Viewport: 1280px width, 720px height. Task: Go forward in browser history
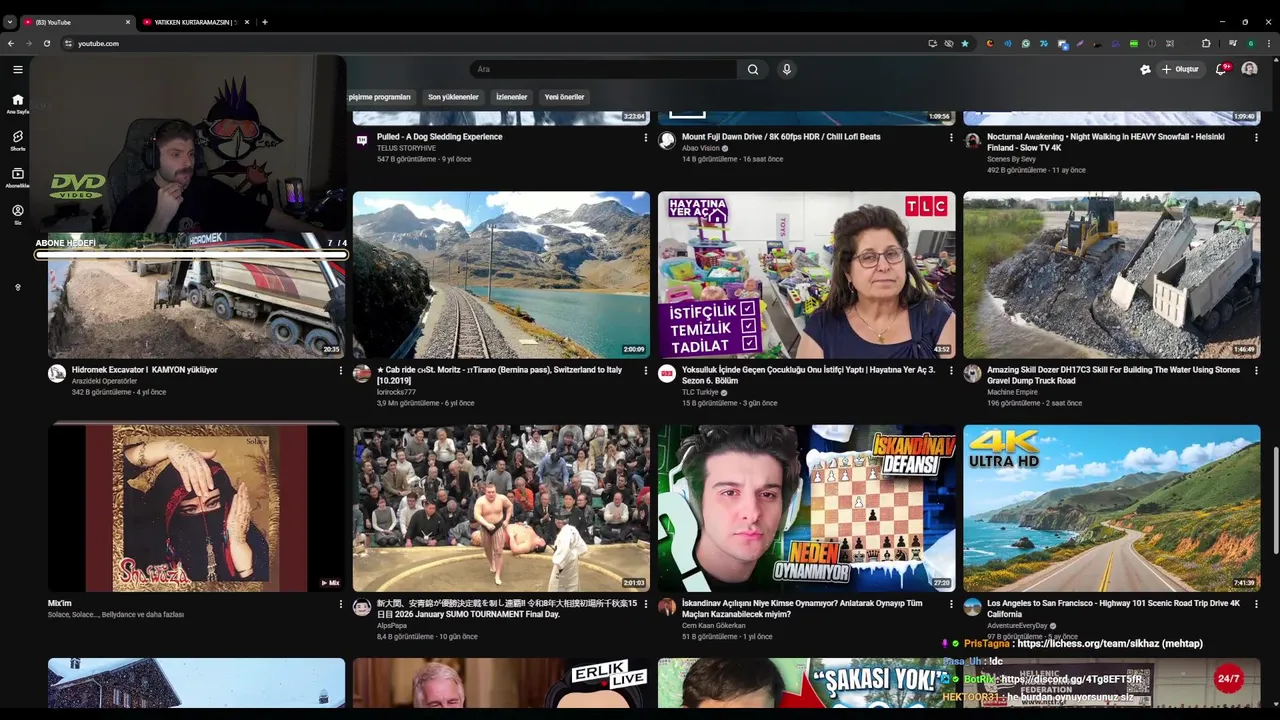(x=28, y=43)
